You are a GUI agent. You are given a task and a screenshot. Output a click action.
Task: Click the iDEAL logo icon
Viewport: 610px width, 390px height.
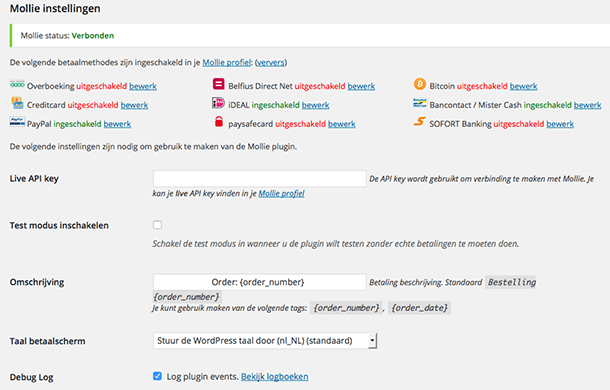(x=218, y=103)
